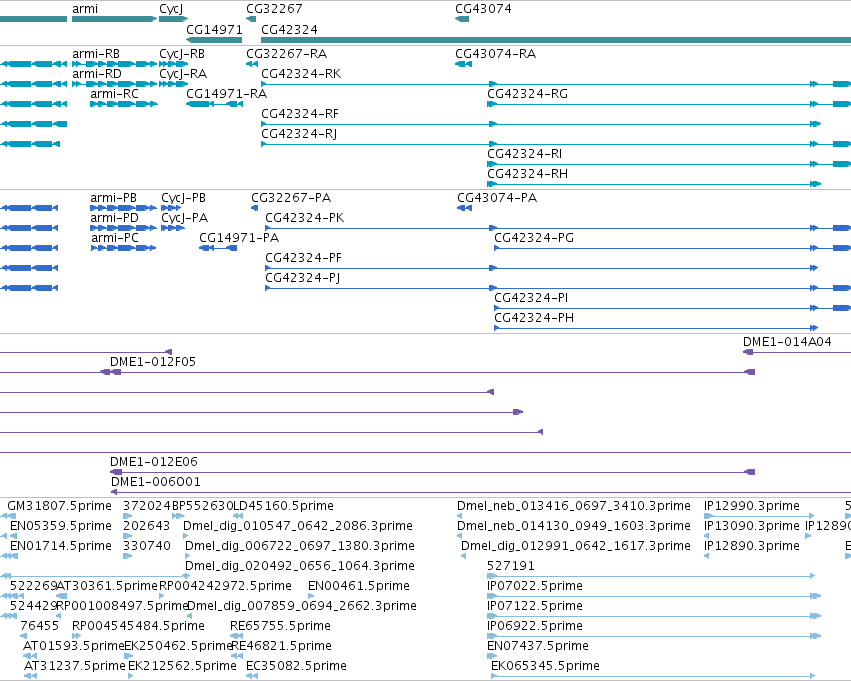Click EST IP13090.3prime
This screenshot has height=681, width=851.
(752, 527)
